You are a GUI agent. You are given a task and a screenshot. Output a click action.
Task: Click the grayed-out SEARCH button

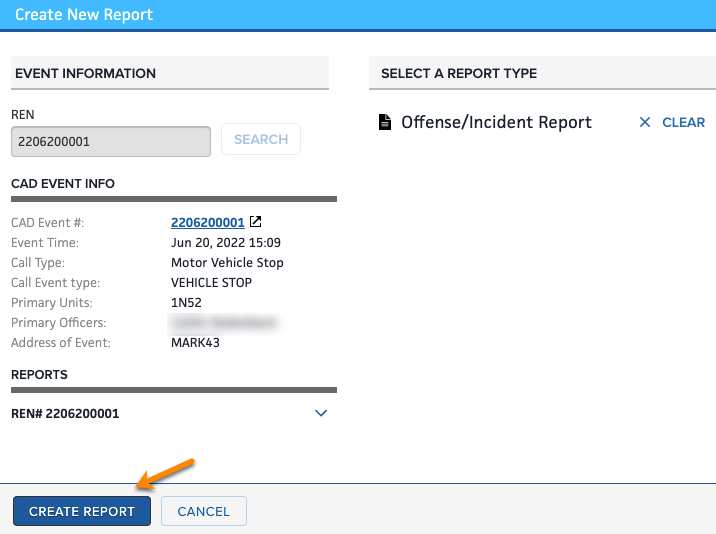click(x=260, y=140)
